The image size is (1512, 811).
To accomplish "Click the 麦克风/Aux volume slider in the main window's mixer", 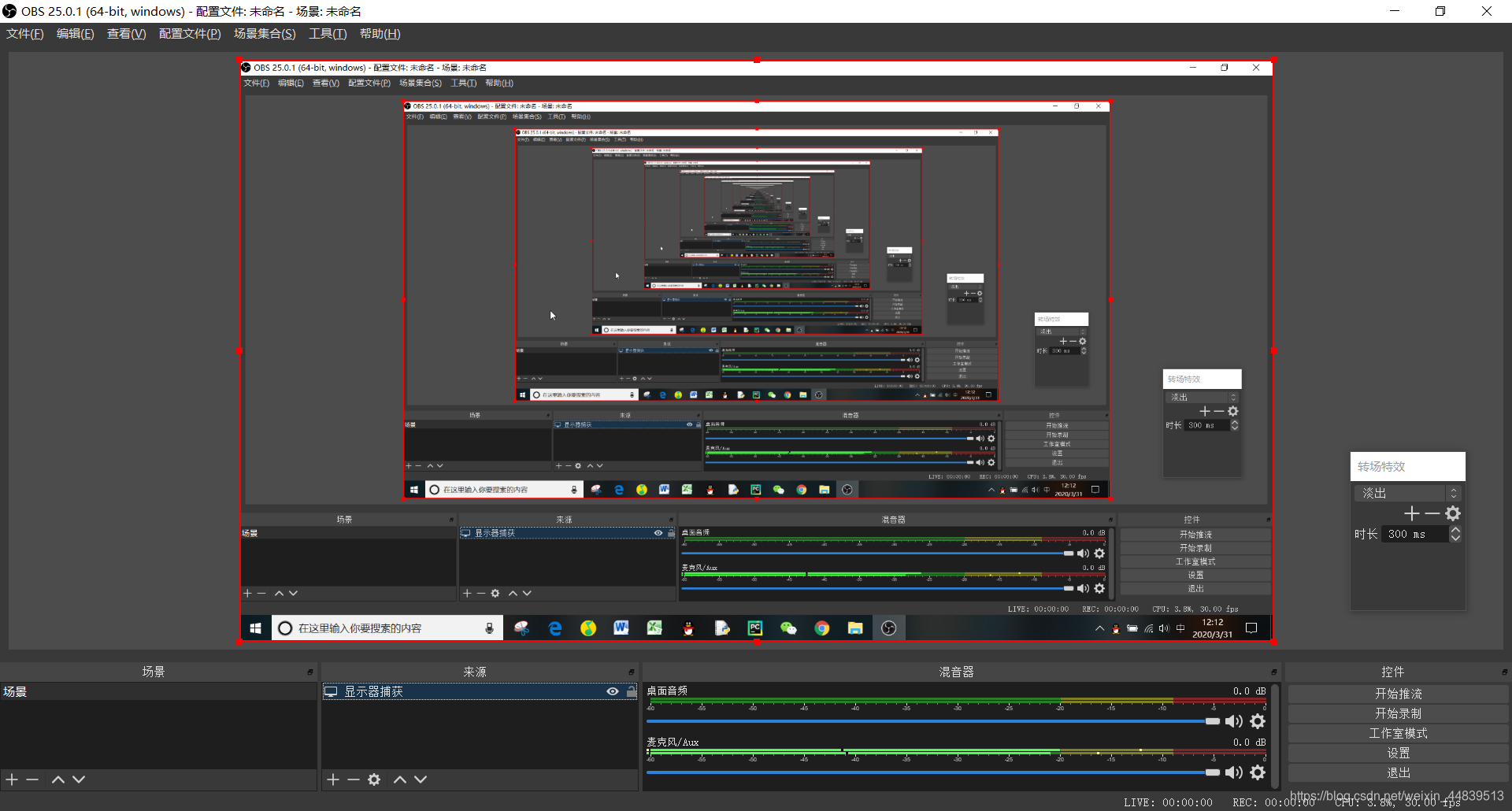I will coord(933,772).
